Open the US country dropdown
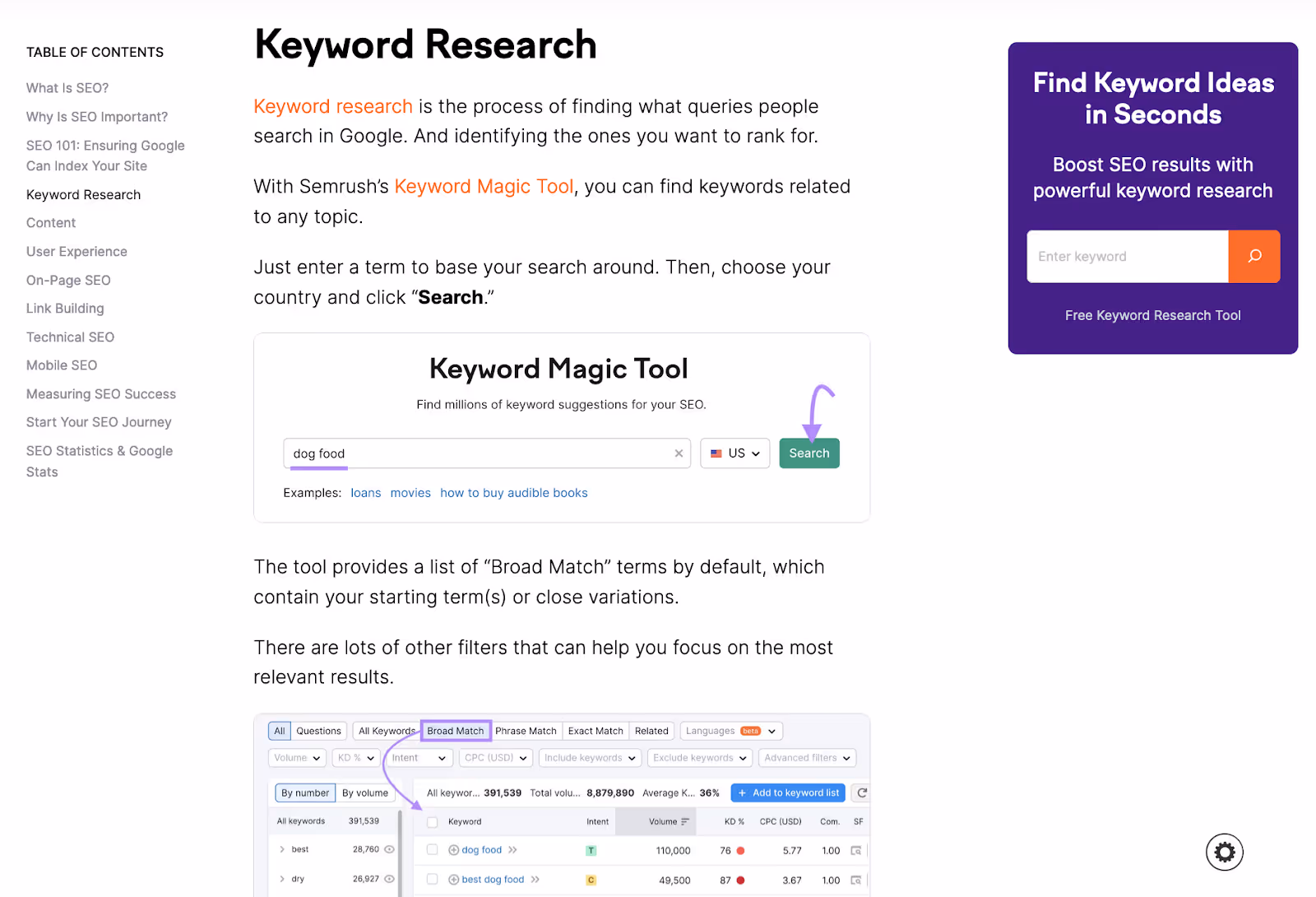 [735, 453]
